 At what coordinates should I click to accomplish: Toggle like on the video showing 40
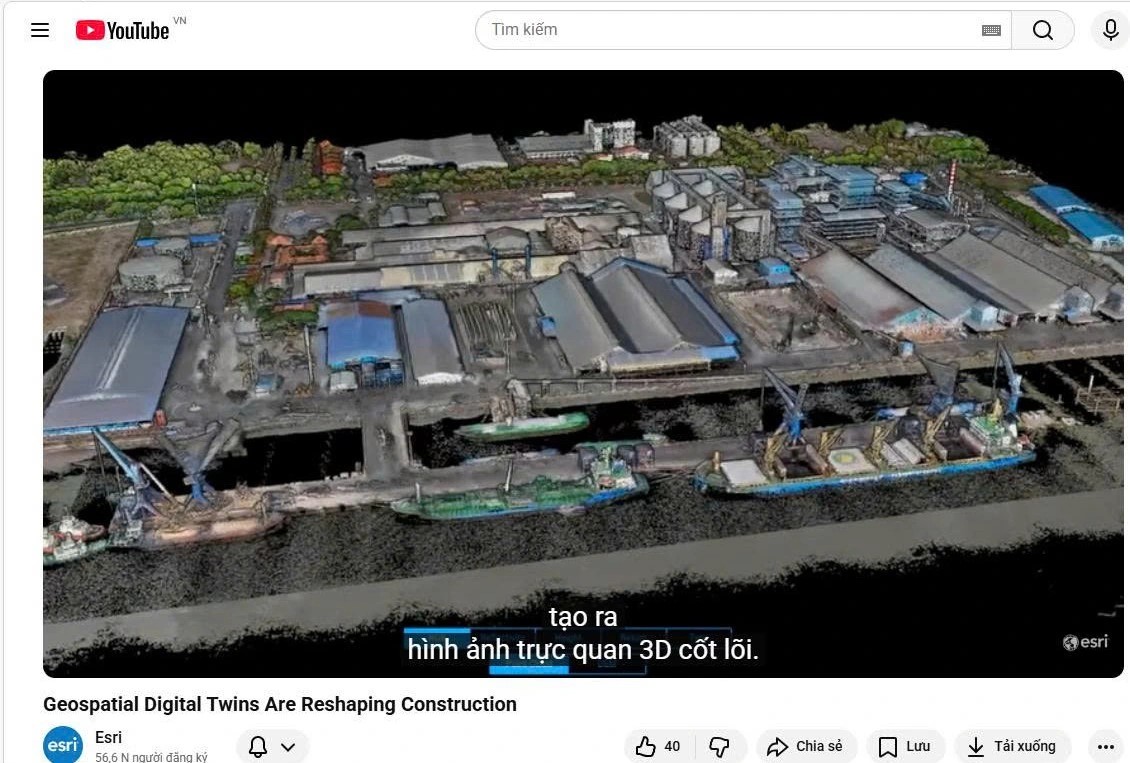[655, 746]
